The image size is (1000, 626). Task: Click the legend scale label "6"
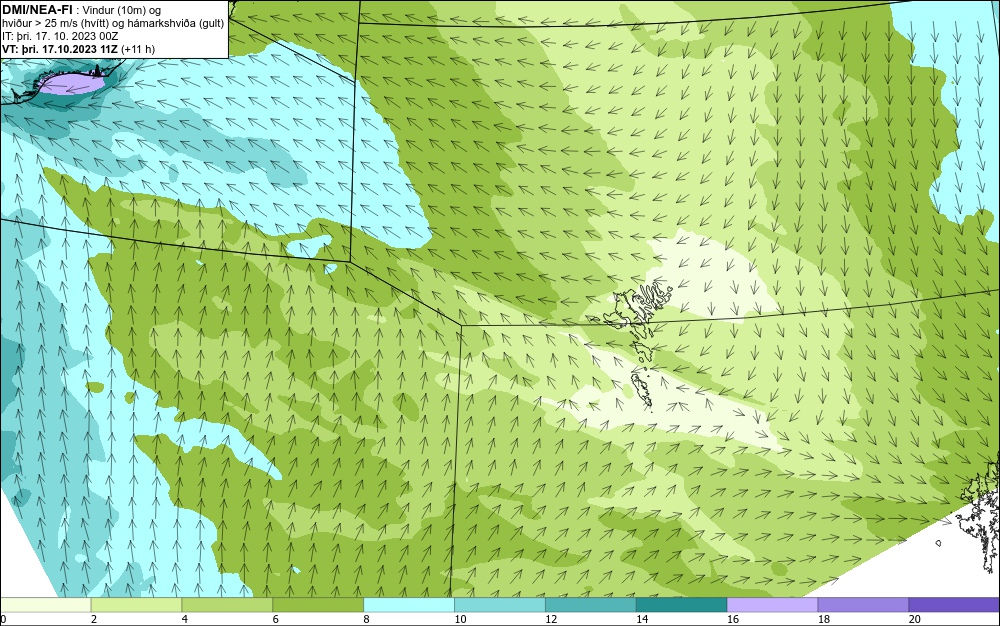pos(276,619)
